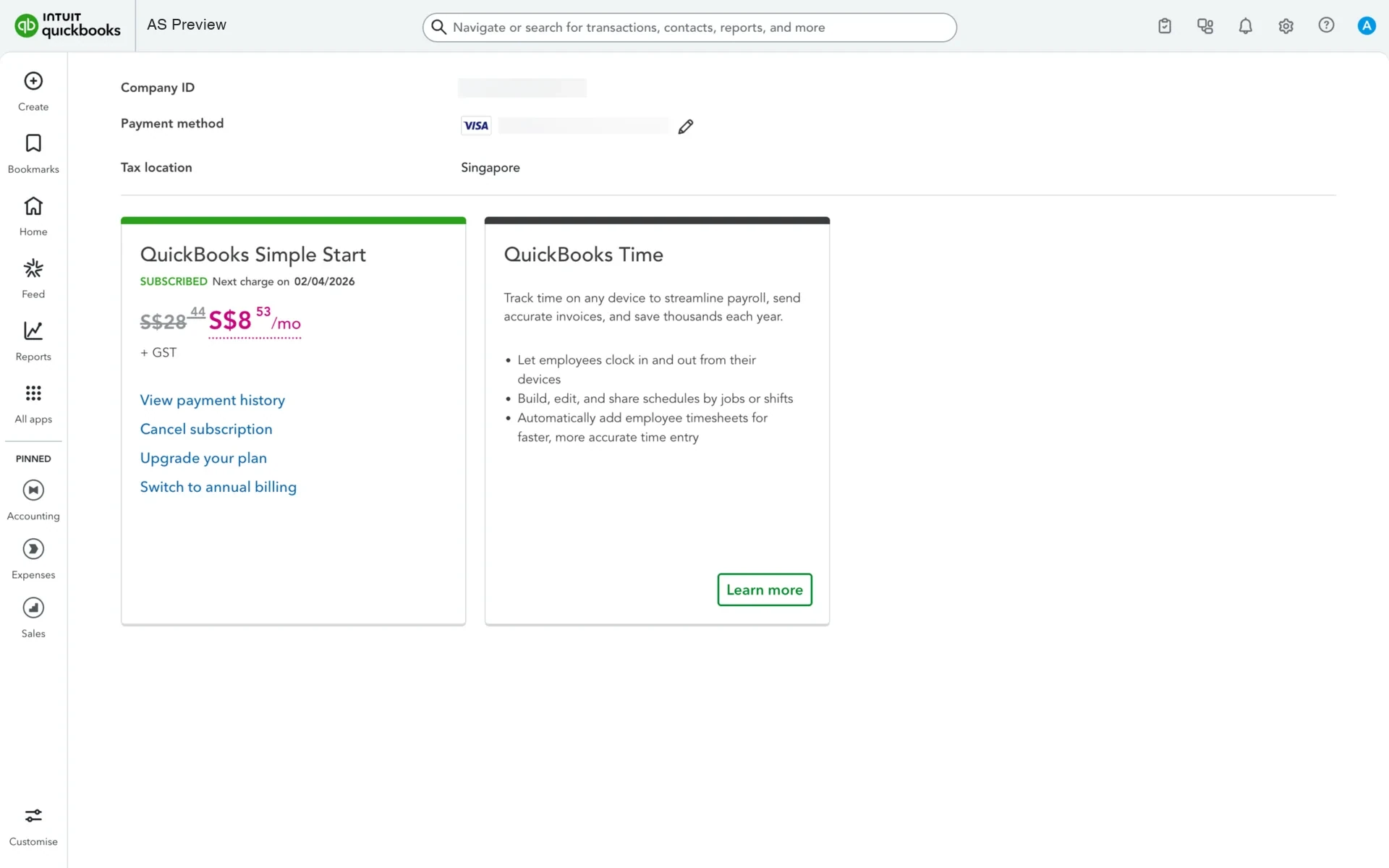This screenshot has height=868, width=1389.
Task: Click View payment history link
Action: click(213, 400)
